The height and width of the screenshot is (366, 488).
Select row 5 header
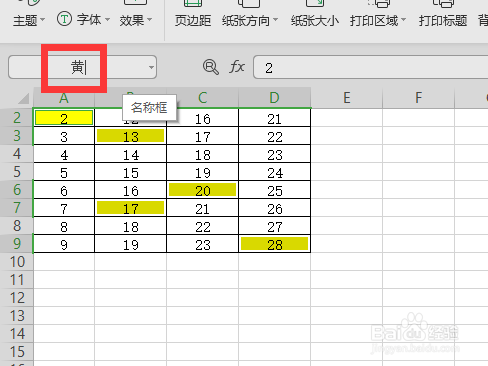point(17,172)
